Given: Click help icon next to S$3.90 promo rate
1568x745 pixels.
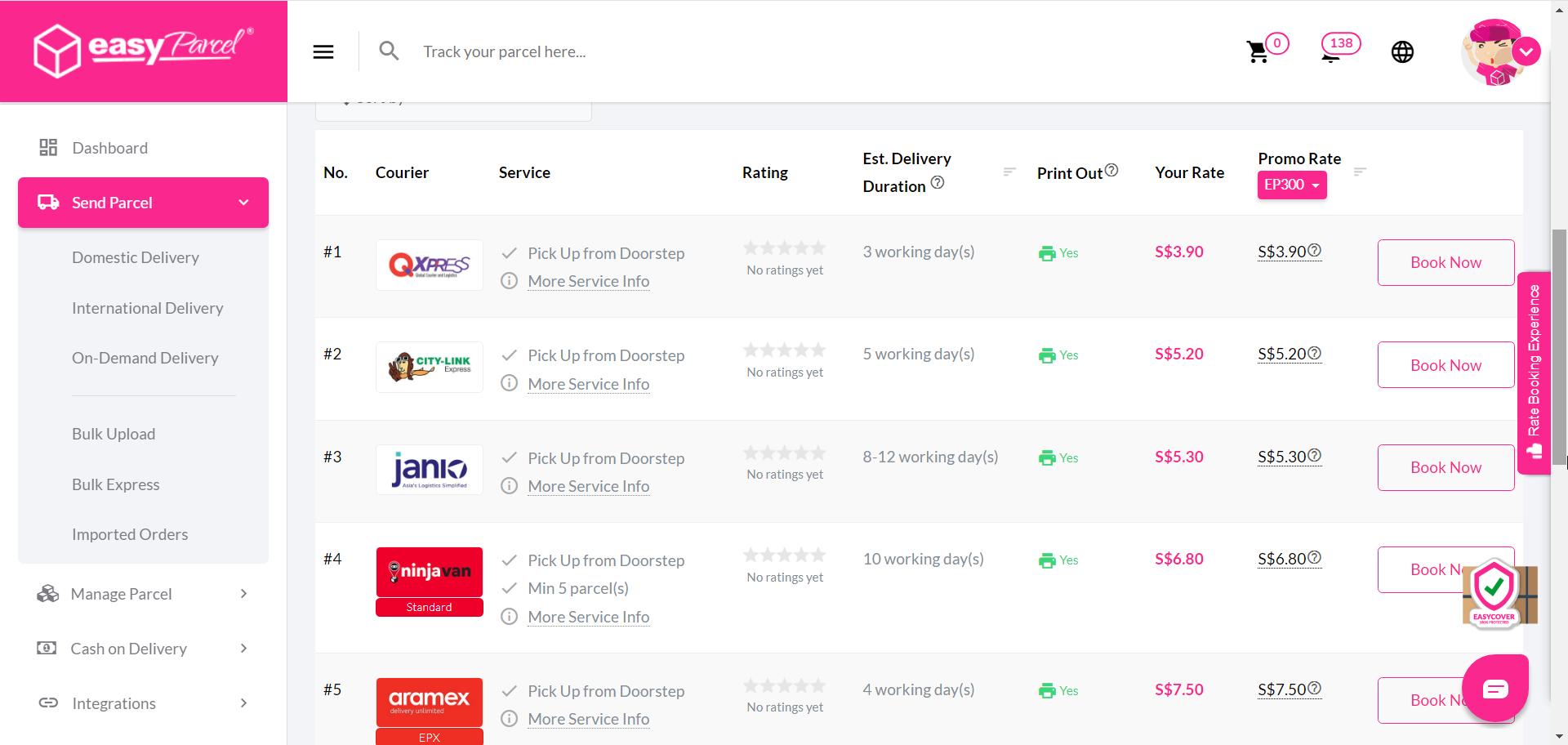Looking at the screenshot, I should pyautogui.click(x=1314, y=250).
